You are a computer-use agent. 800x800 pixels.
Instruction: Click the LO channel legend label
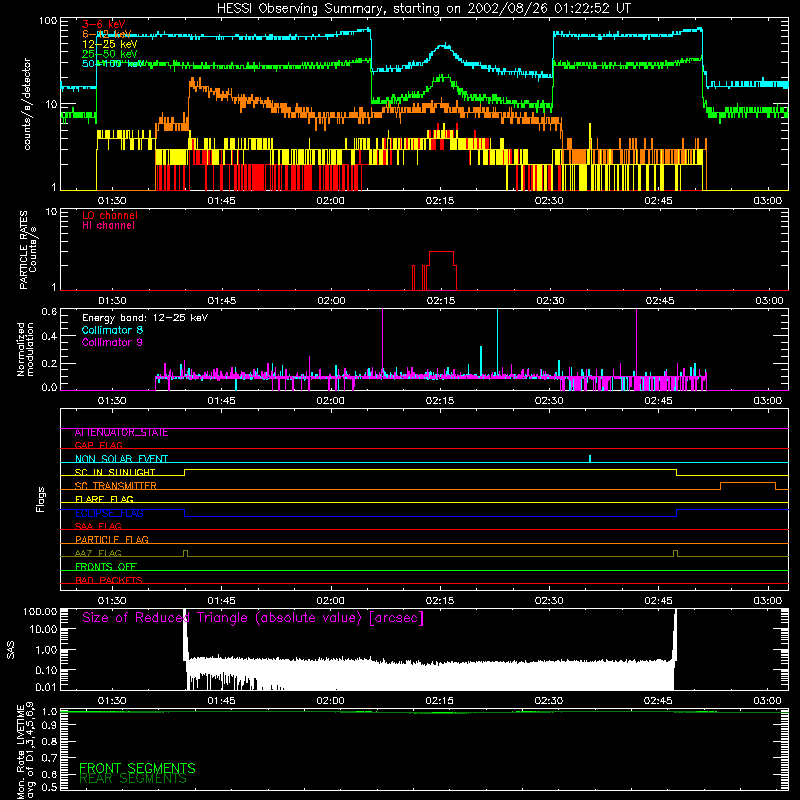[110, 215]
